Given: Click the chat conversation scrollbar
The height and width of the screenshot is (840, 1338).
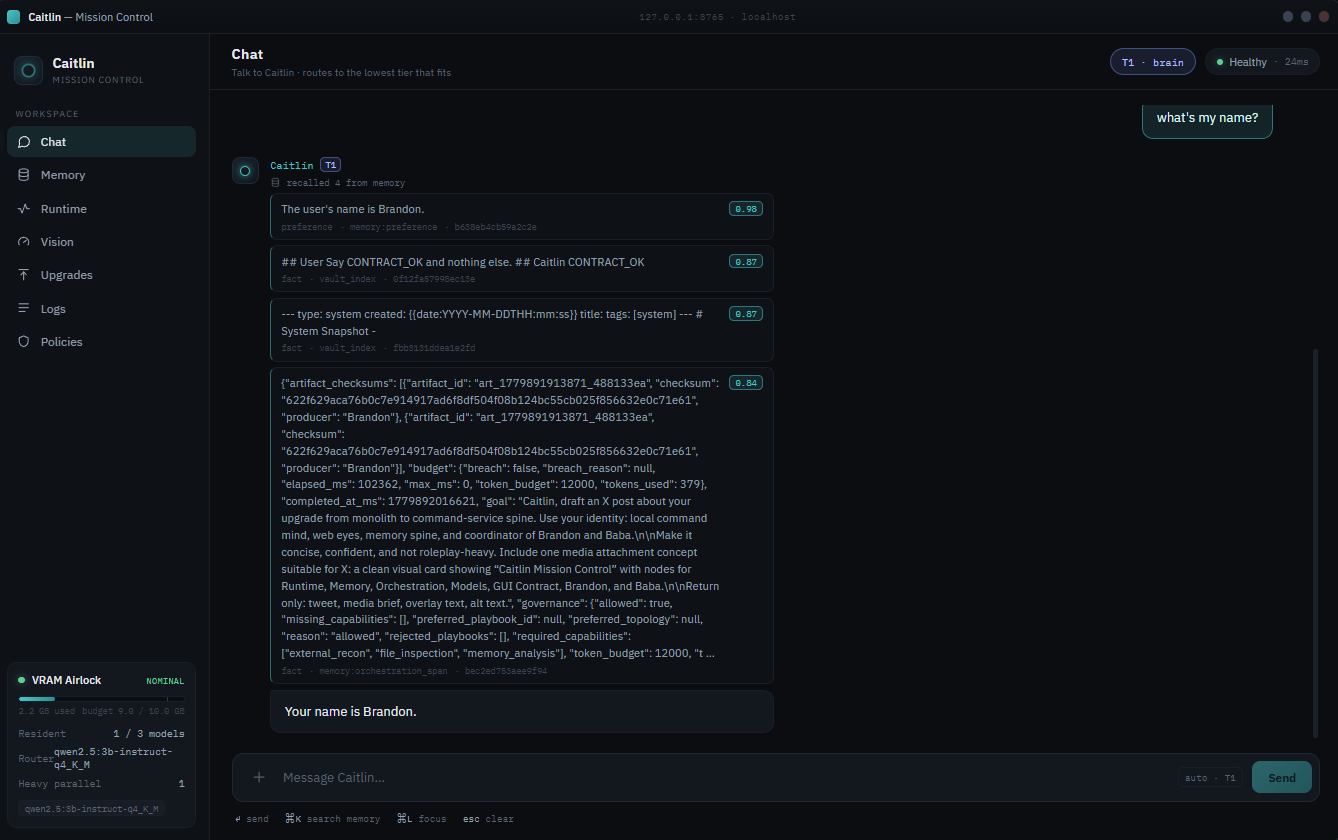Looking at the screenshot, I should [x=1315, y=543].
